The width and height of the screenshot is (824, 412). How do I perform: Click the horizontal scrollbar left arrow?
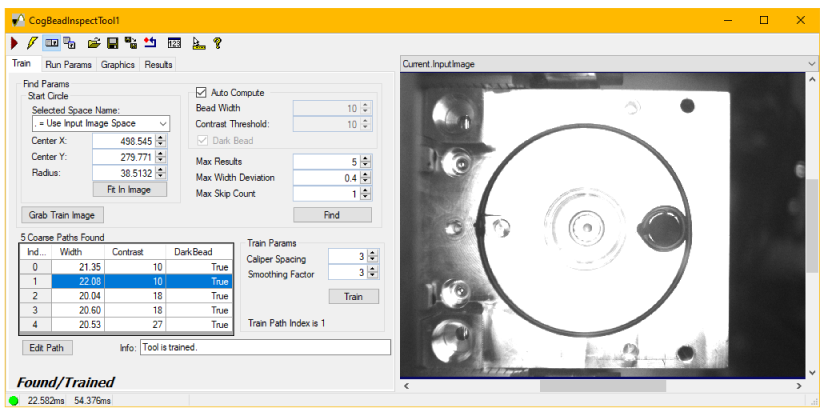pyautogui.click(x=406, y=386)
